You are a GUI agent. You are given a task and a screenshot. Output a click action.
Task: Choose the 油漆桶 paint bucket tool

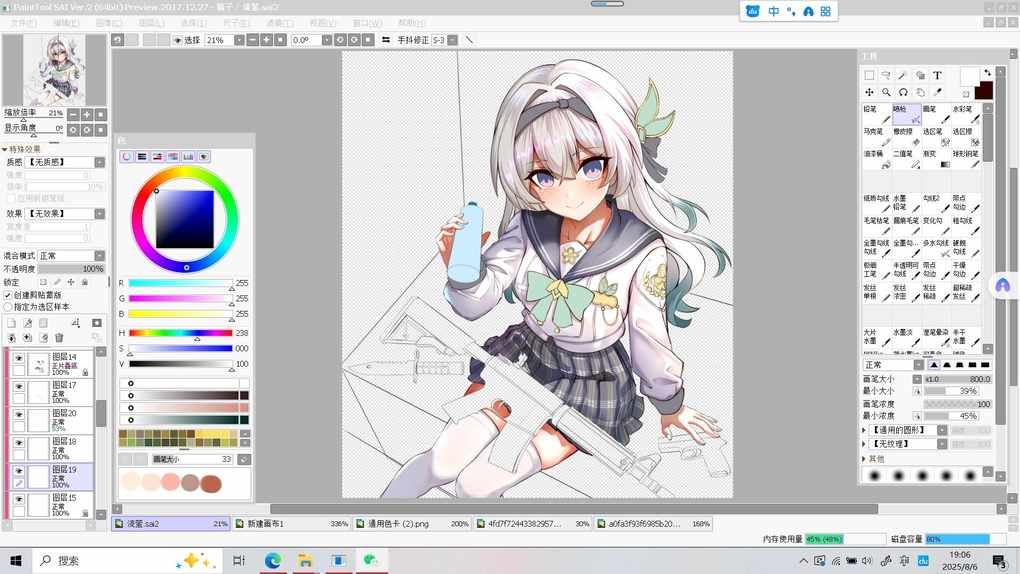pyautogui.click(x=877, y=159)
